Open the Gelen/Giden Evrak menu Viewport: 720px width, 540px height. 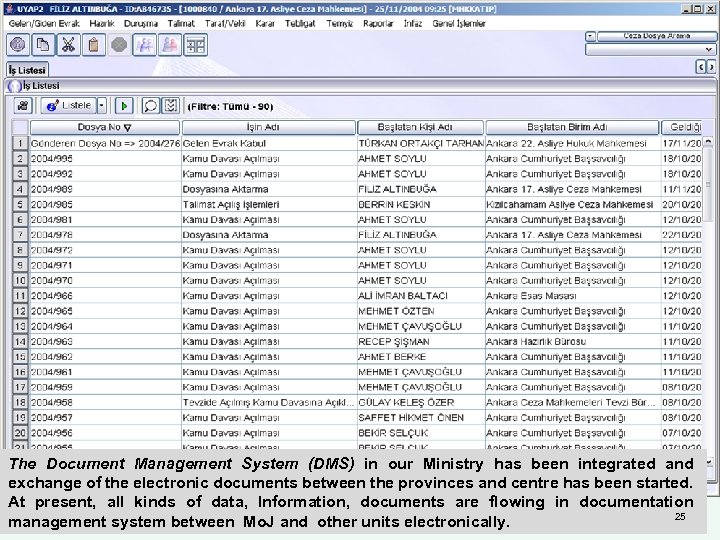(x=44, y=23)
